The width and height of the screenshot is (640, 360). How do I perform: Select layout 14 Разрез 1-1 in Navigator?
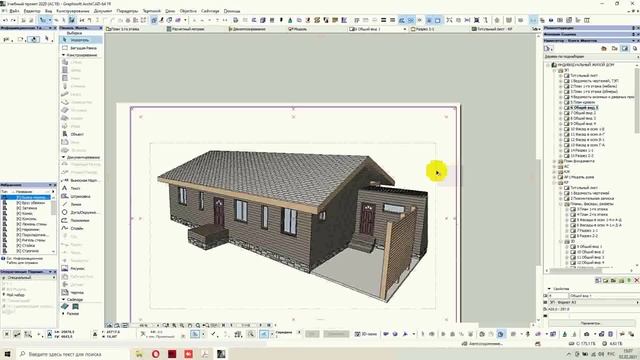pos(582,150)
